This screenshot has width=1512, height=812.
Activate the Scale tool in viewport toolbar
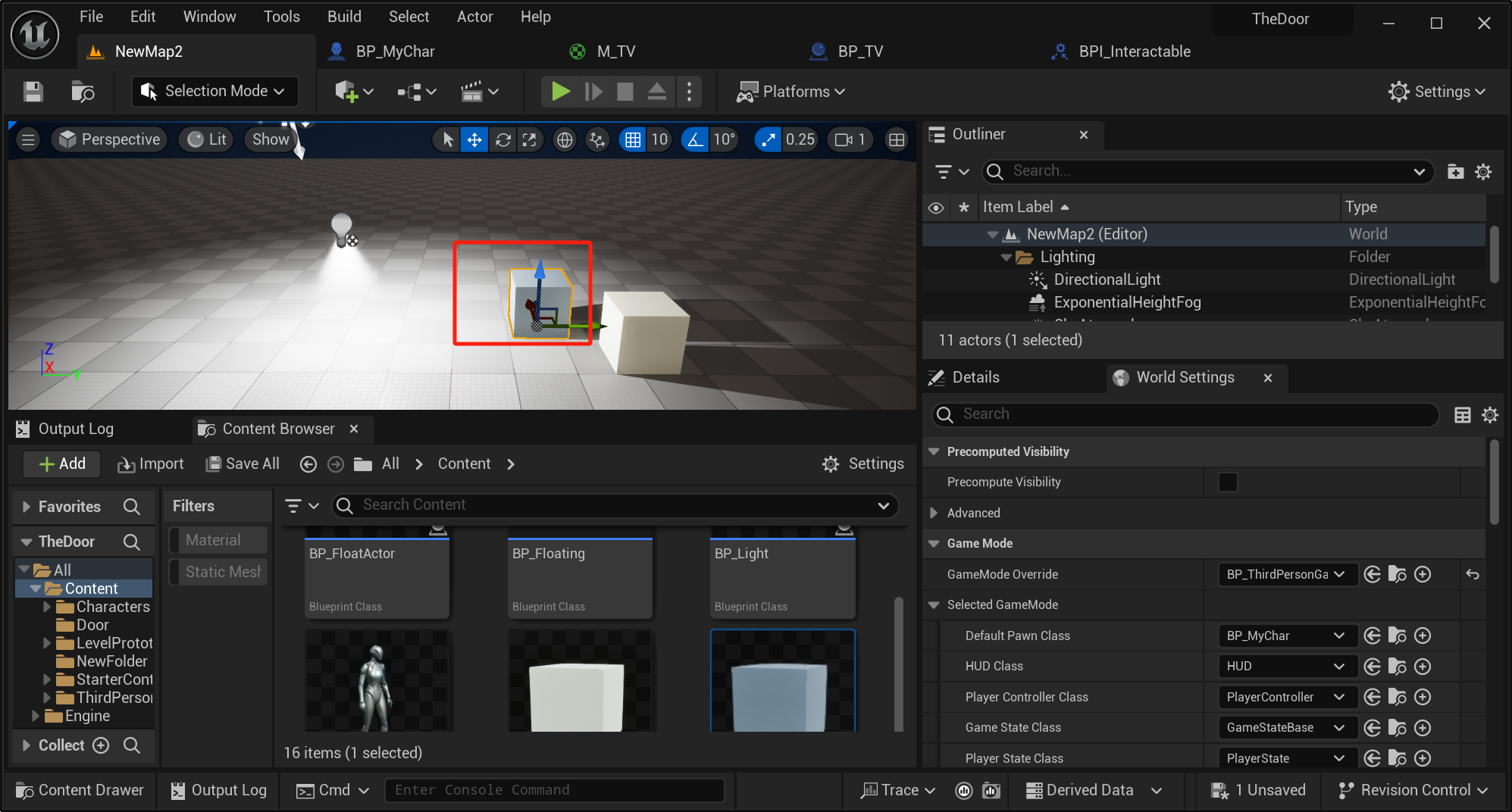point(530,139)
